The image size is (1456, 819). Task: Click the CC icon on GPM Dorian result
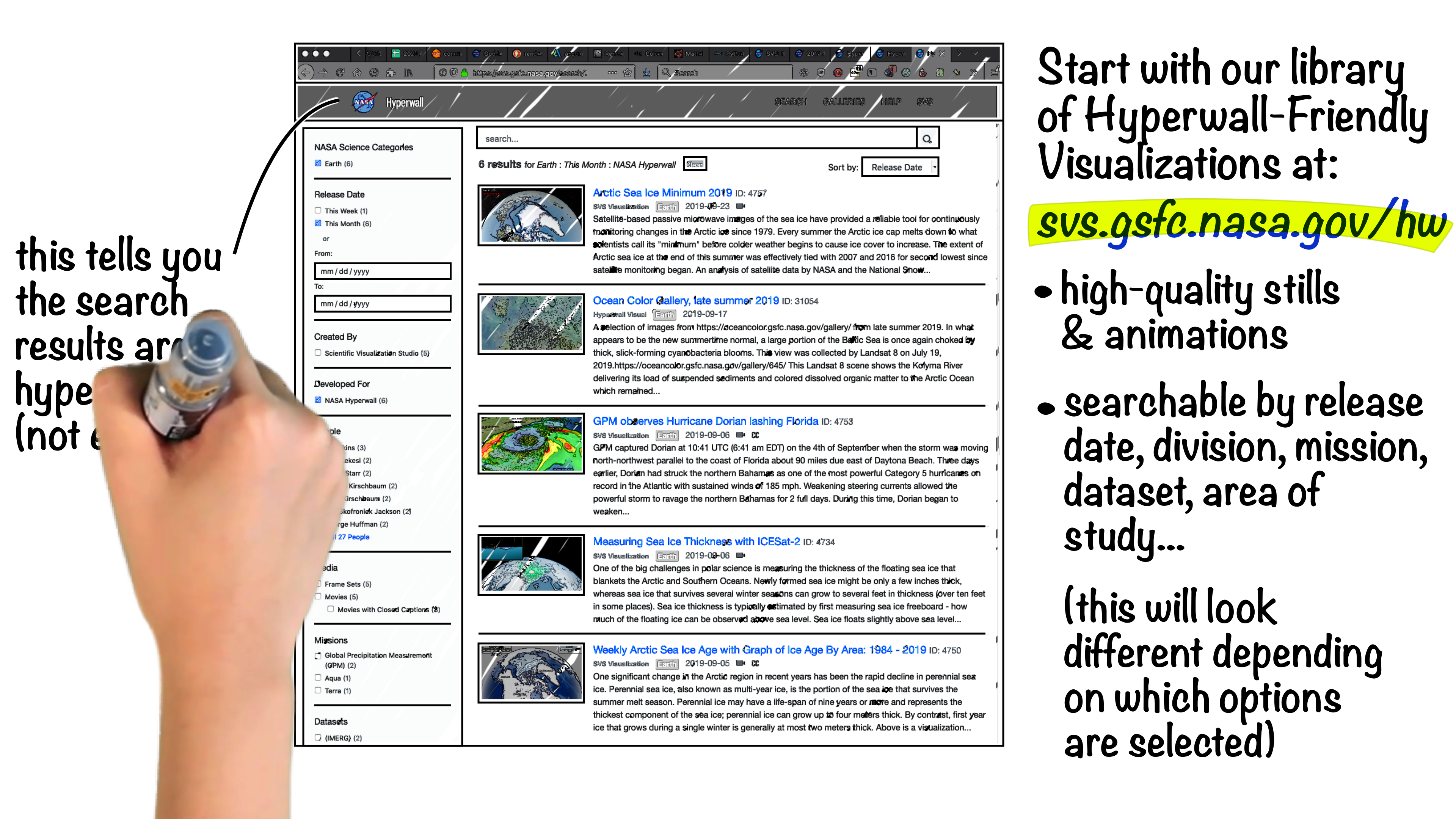click(x=755, y=435)
